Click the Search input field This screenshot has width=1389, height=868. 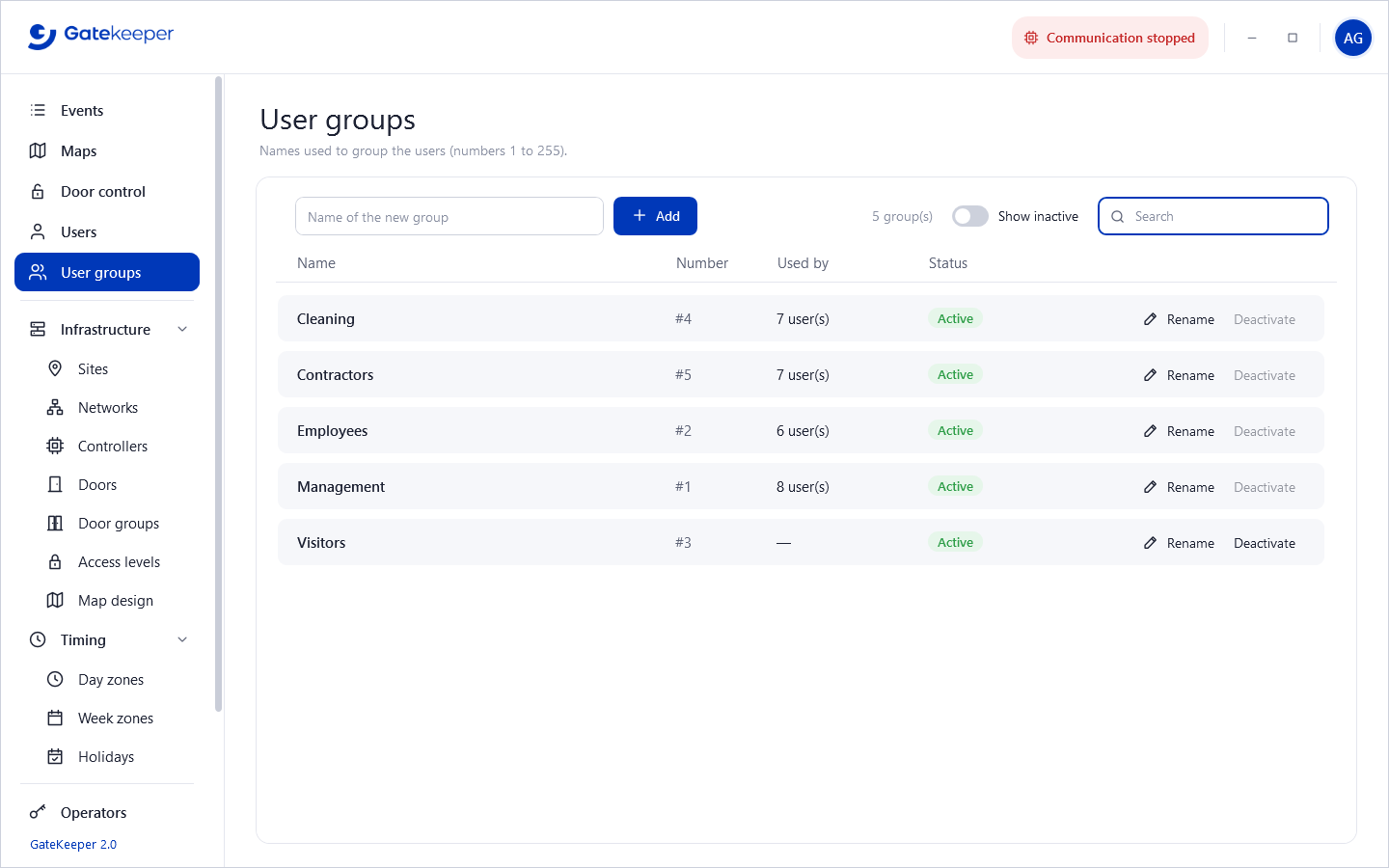(1213, 216)
